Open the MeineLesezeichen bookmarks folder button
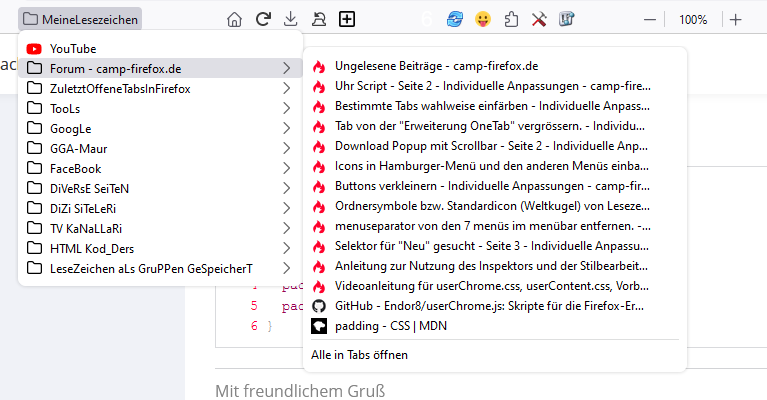Screen dimensions: 767x400 pos(80,19)
